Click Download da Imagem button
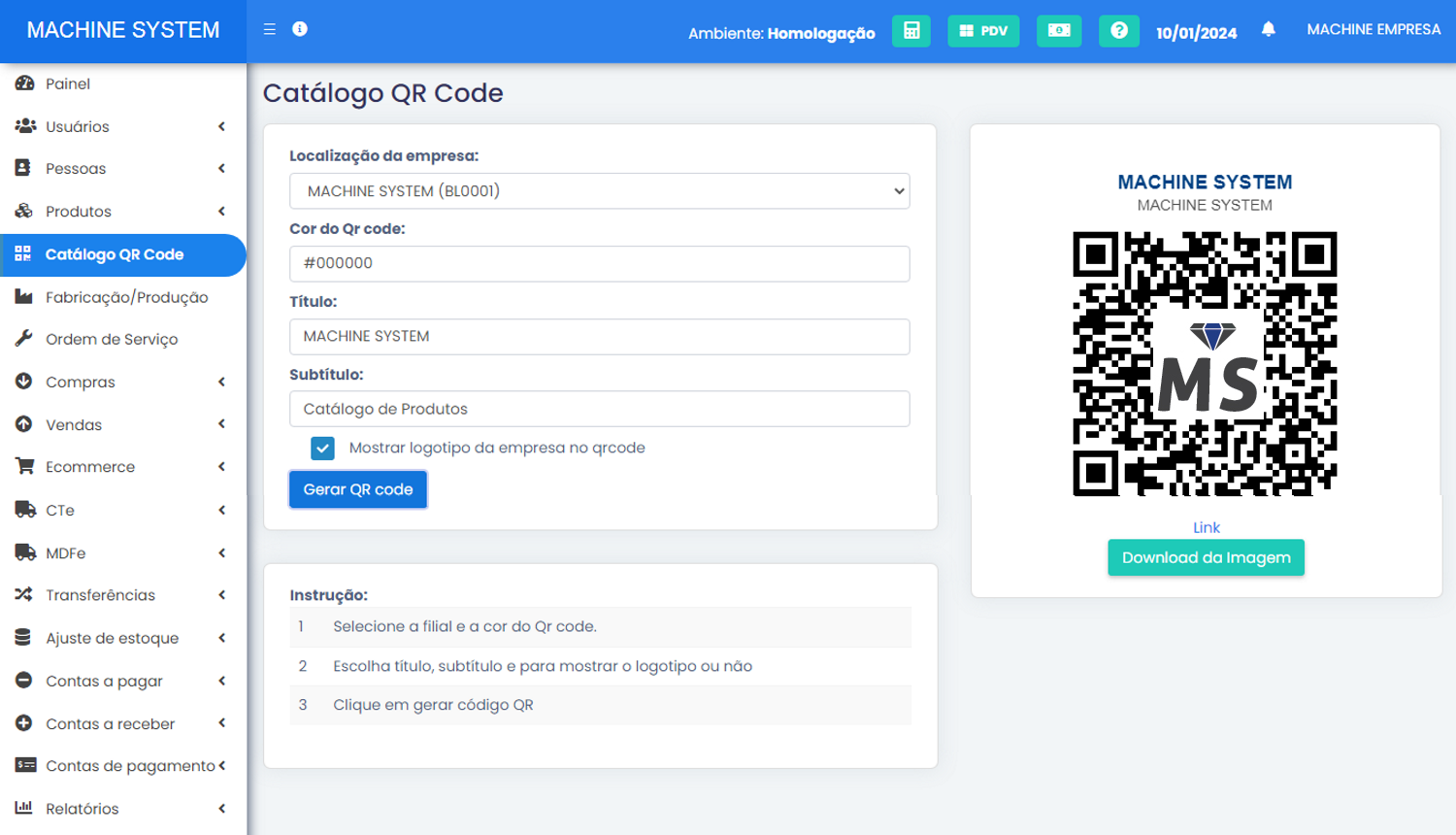The width and height of the screenshot is (1456, 835). pos(1207,557)
